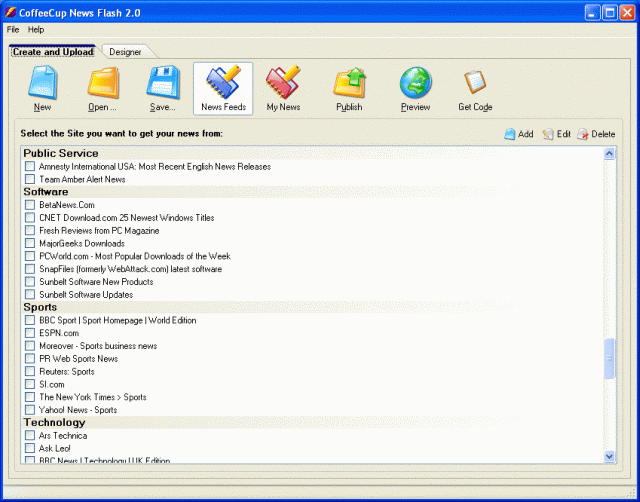Open a project with the Open folder icon
The width and height of the screenshot is (640, 502).
102,83
